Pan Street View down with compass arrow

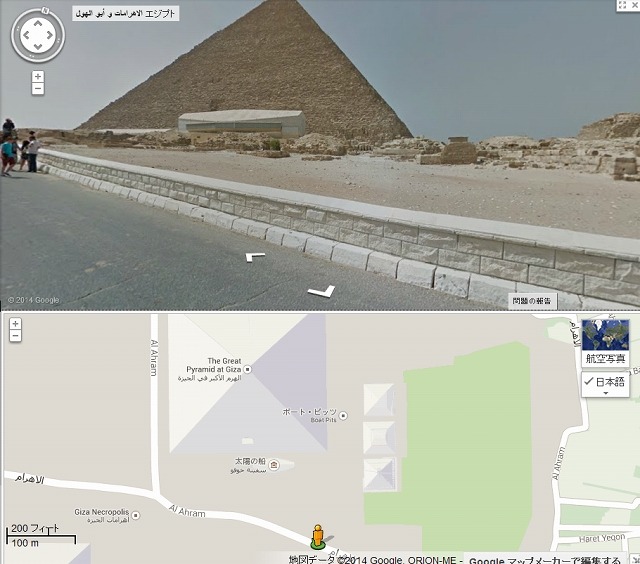pos(38,47)
